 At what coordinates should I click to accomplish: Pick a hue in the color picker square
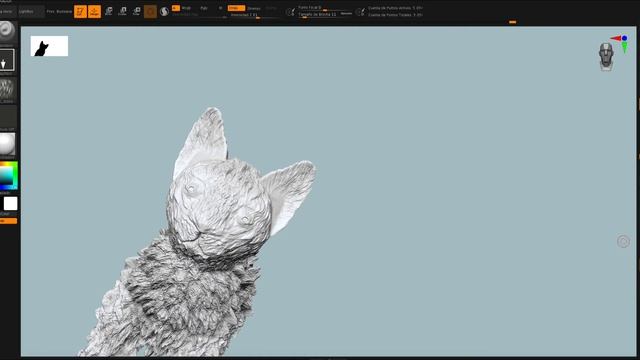point(9,176)
